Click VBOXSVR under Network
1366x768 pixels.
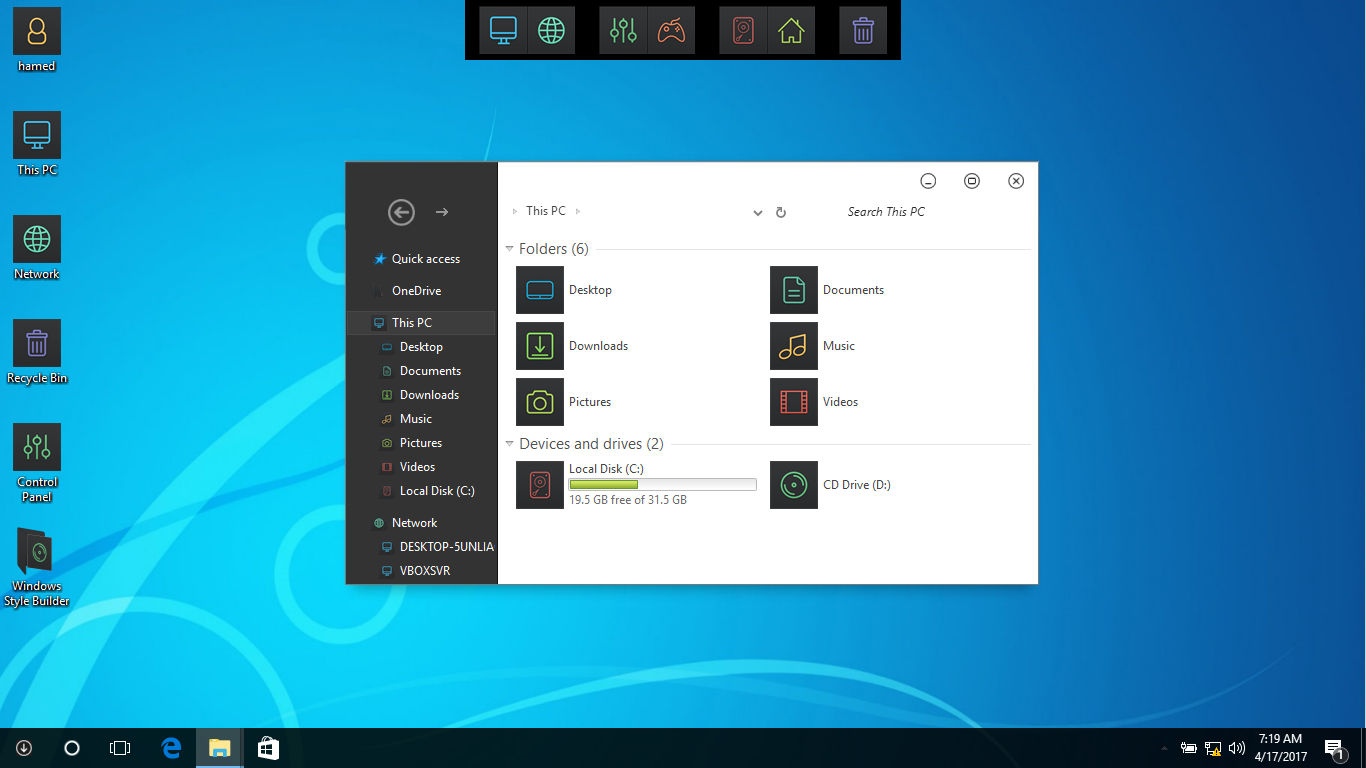pos(424,571)
